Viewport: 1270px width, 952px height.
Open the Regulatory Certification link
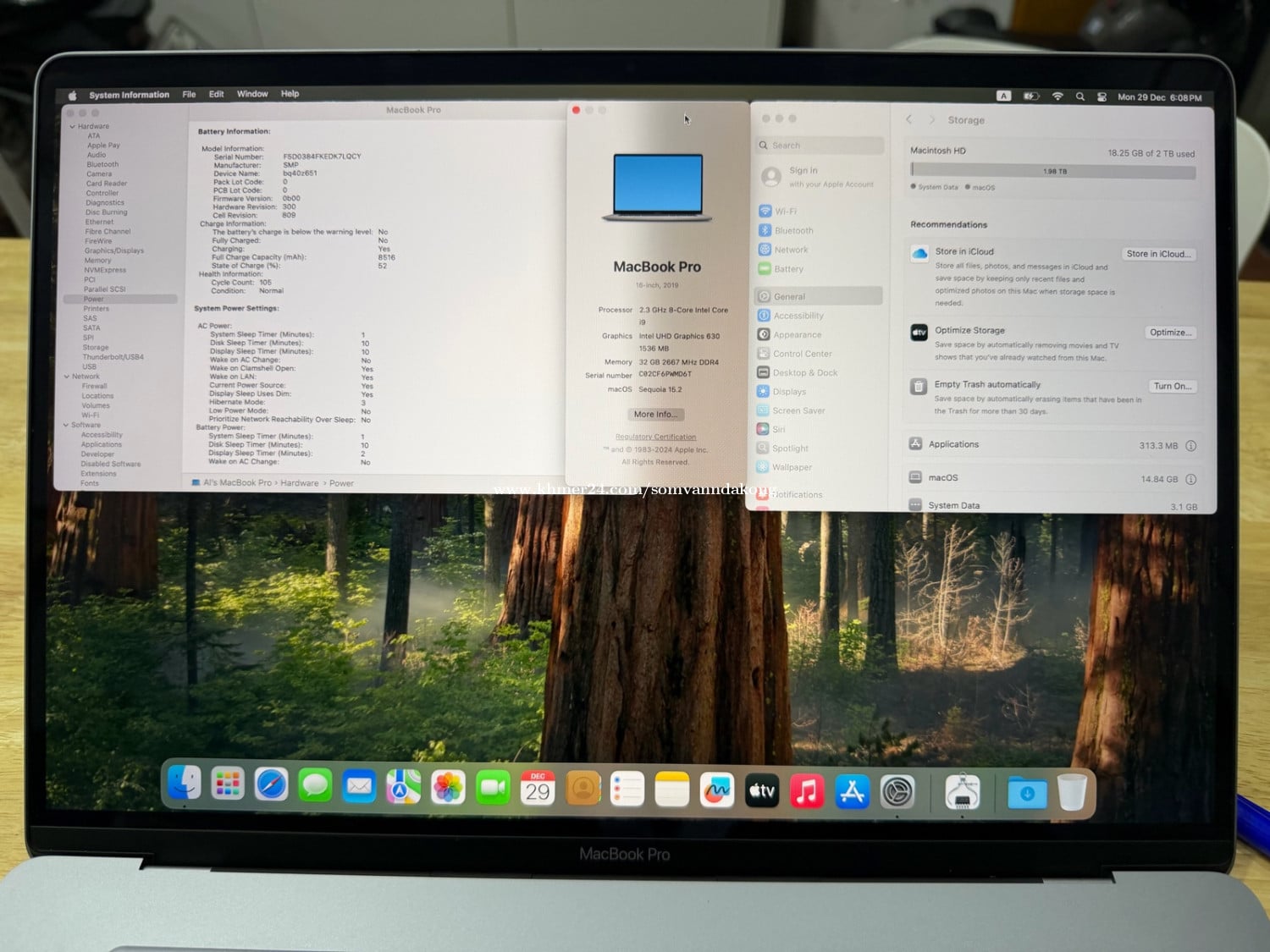(655, 437)
